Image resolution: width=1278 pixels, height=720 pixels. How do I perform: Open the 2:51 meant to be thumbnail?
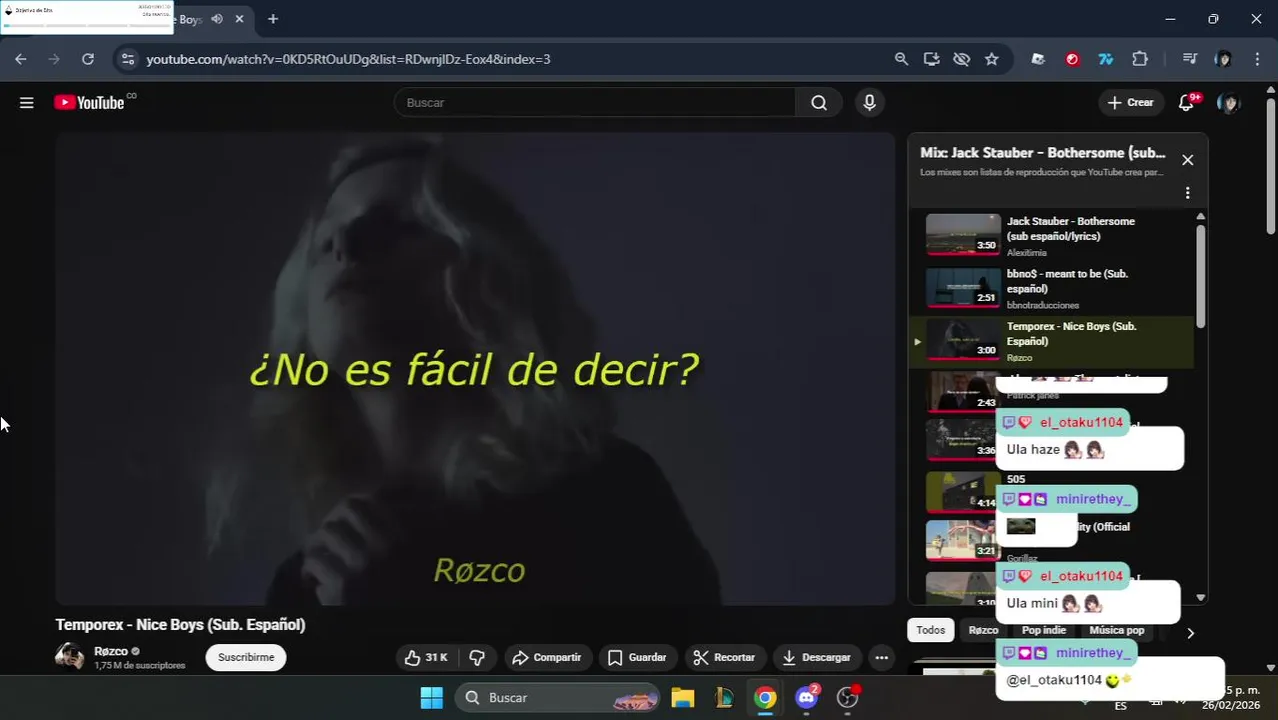pyautogui.click(x=963, y=287)
